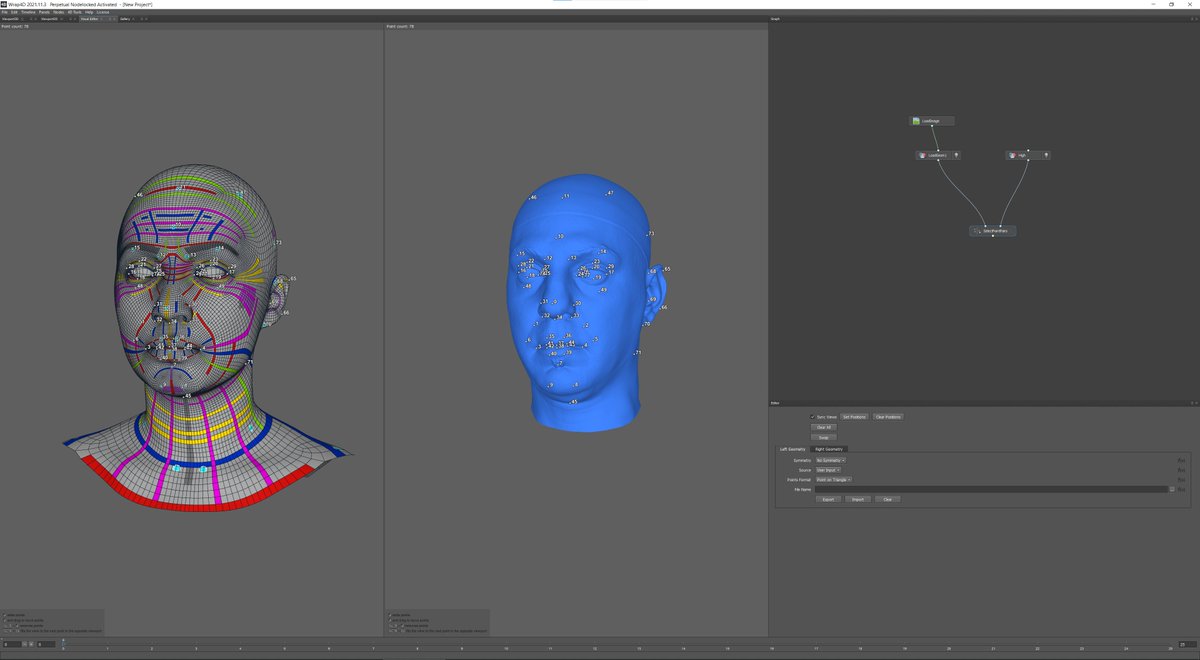The height and width of the screenshot is (660, 1200).
Task: Open the Edit menu
Action: click(14, 12)
